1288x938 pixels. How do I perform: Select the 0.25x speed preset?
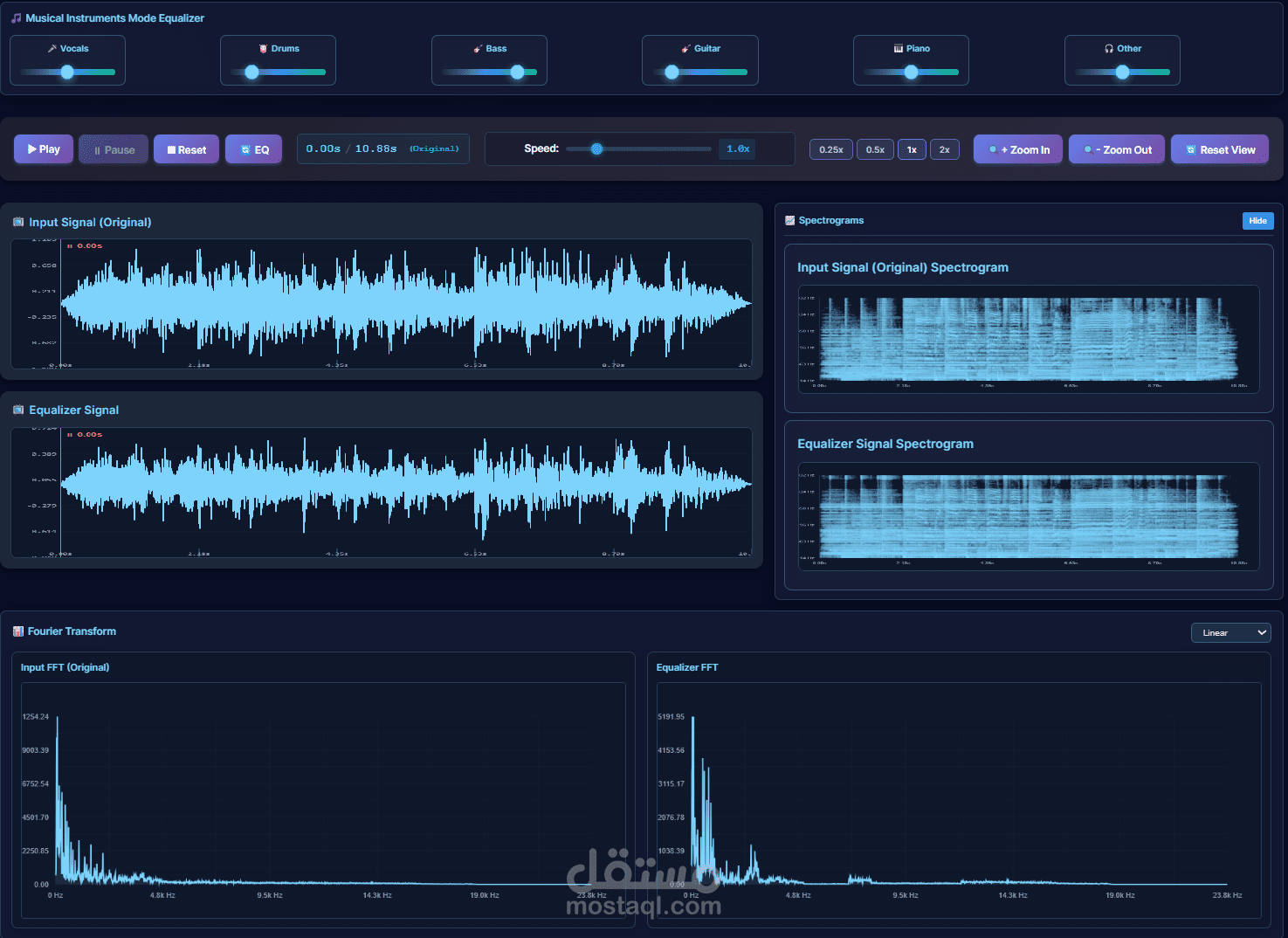[830, 149]
